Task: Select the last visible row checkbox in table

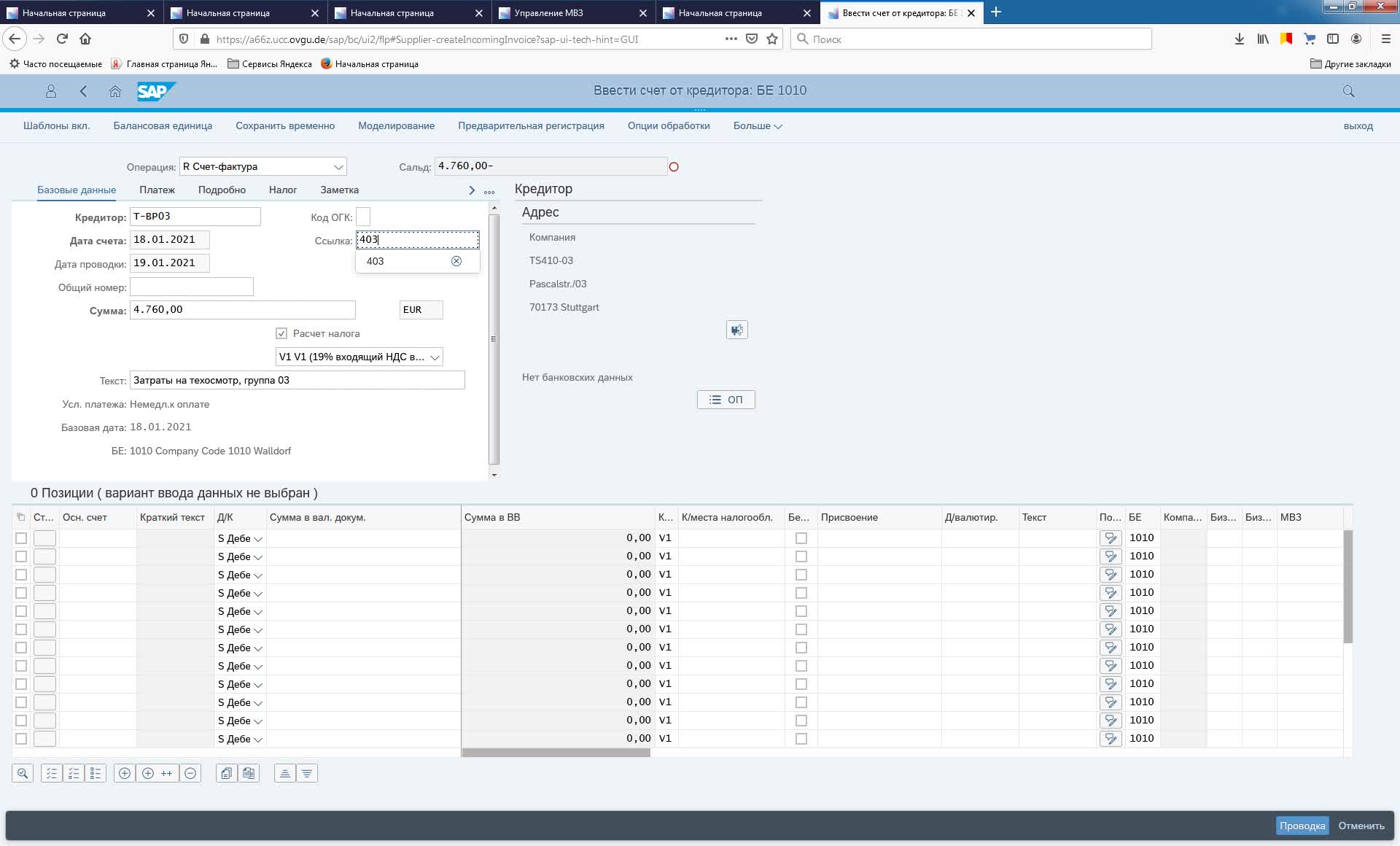Action: pos(21,739)
